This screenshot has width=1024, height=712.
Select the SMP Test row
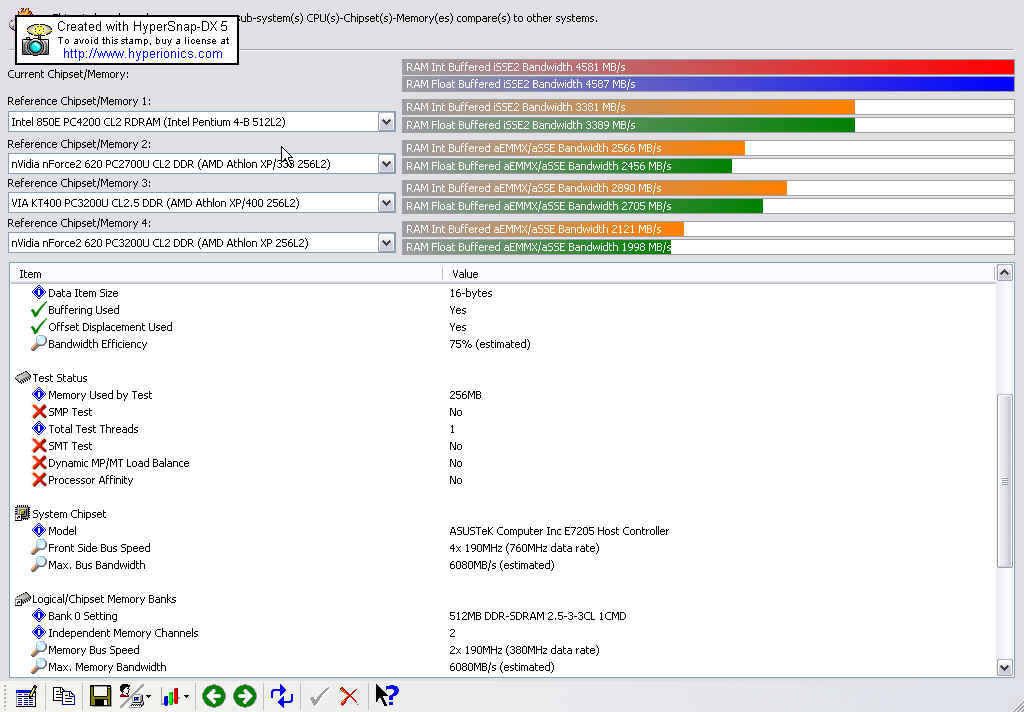pos(503,412)
